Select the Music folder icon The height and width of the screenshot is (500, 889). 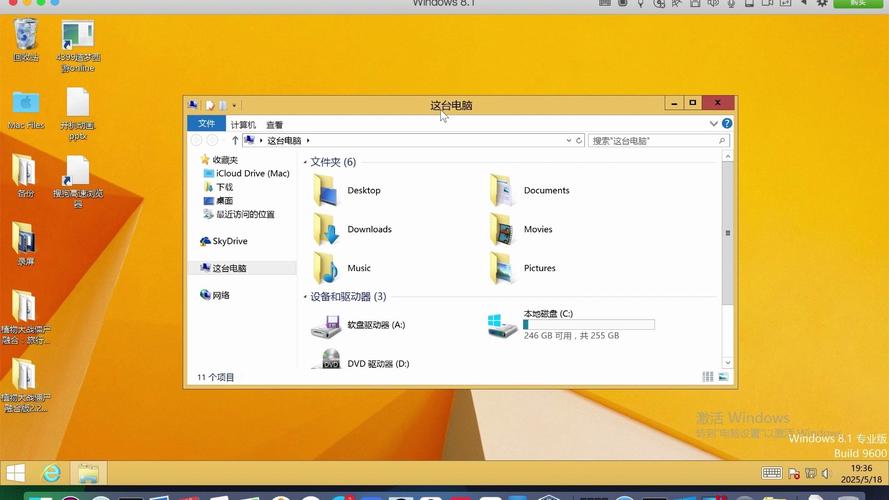[325, 268]
